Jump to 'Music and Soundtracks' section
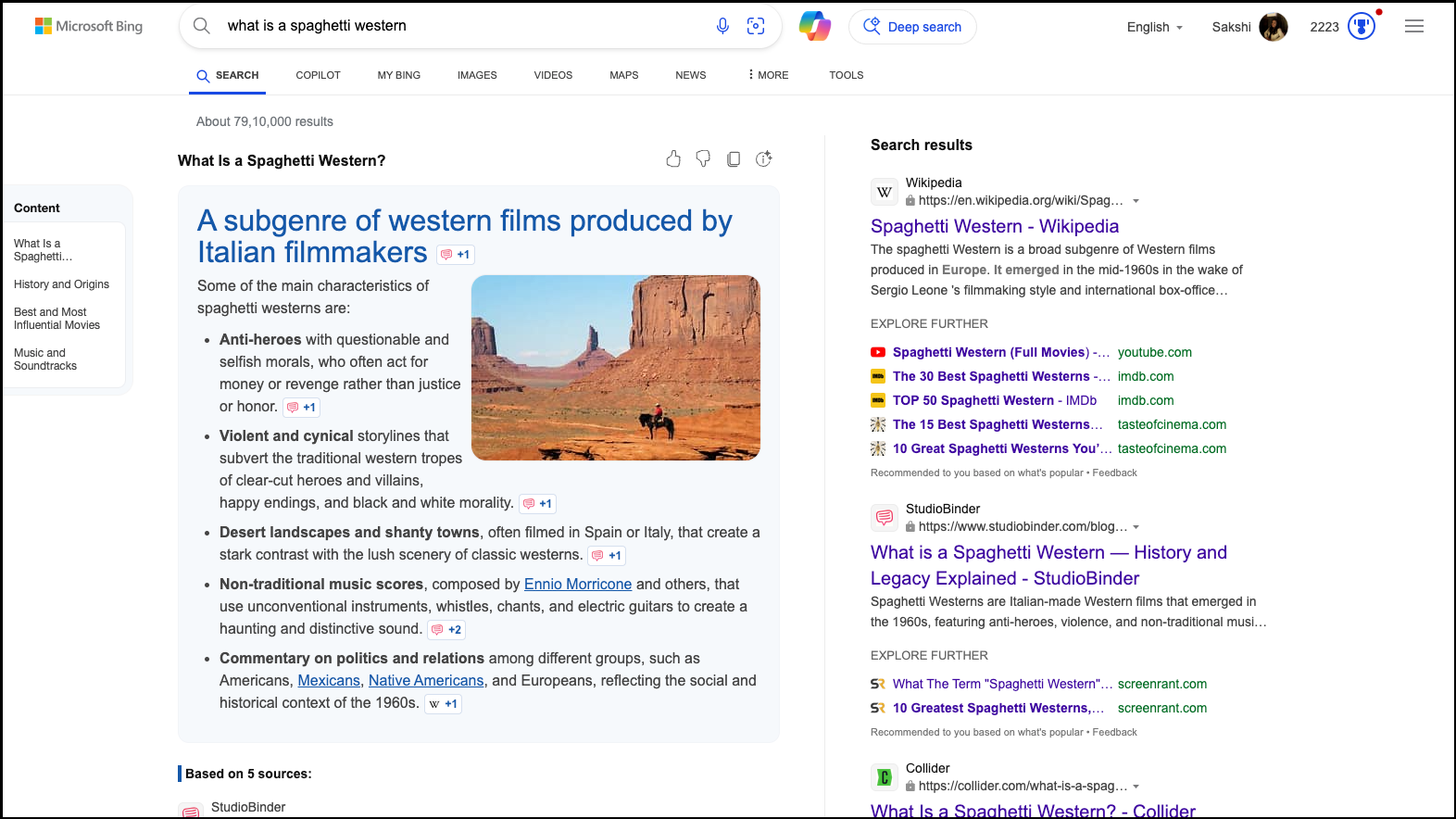Image resolution: width=1456 pixels, height=819 pixels. click(45, 359)
